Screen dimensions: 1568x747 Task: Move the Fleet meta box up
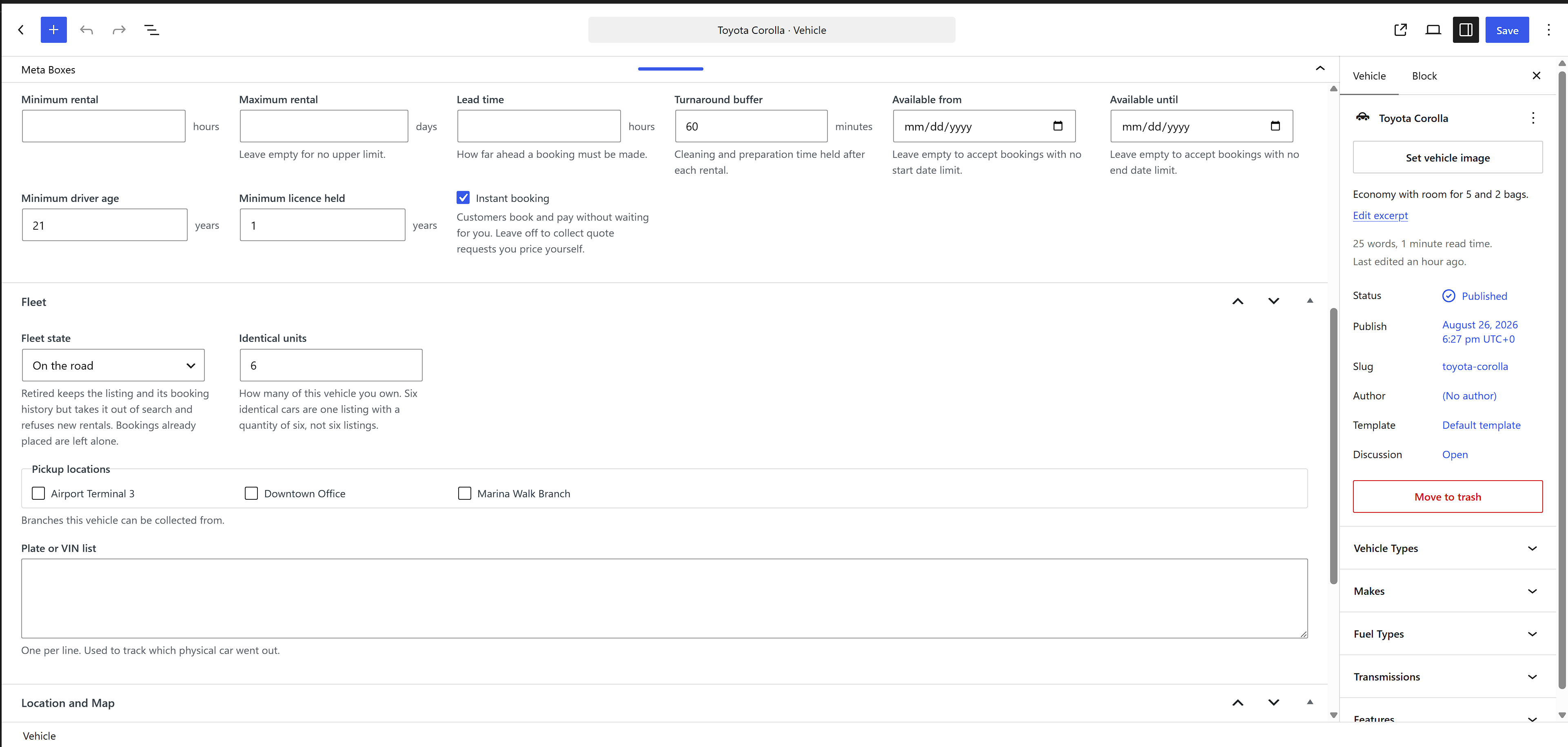(x=1238, y=301)
